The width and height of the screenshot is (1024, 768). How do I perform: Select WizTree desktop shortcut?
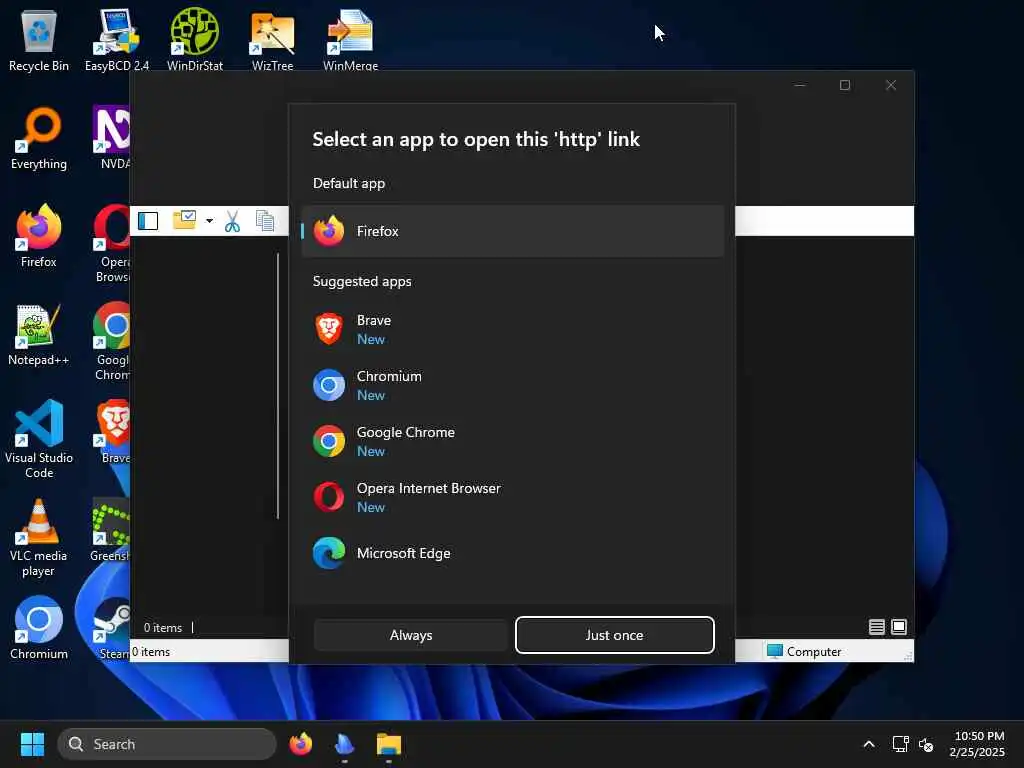(x=272, y=40)
